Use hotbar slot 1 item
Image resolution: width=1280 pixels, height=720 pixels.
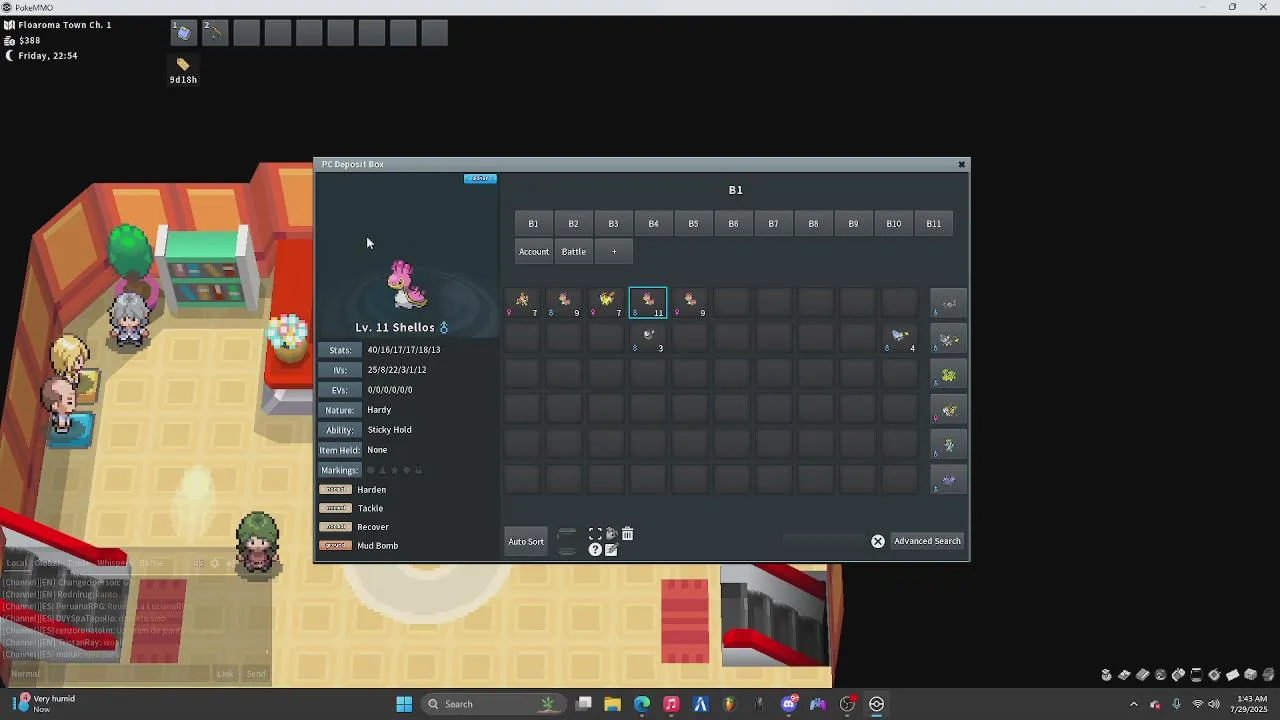point(183,33)
